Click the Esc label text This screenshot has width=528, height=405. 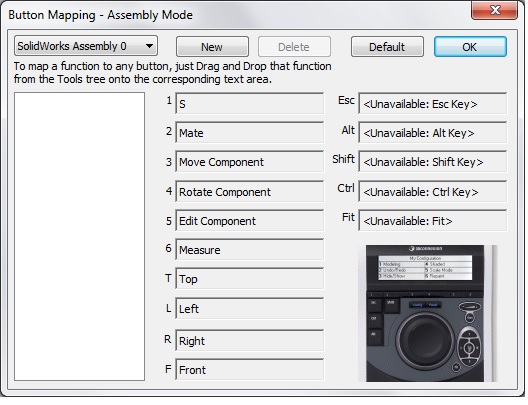point(346,100)
